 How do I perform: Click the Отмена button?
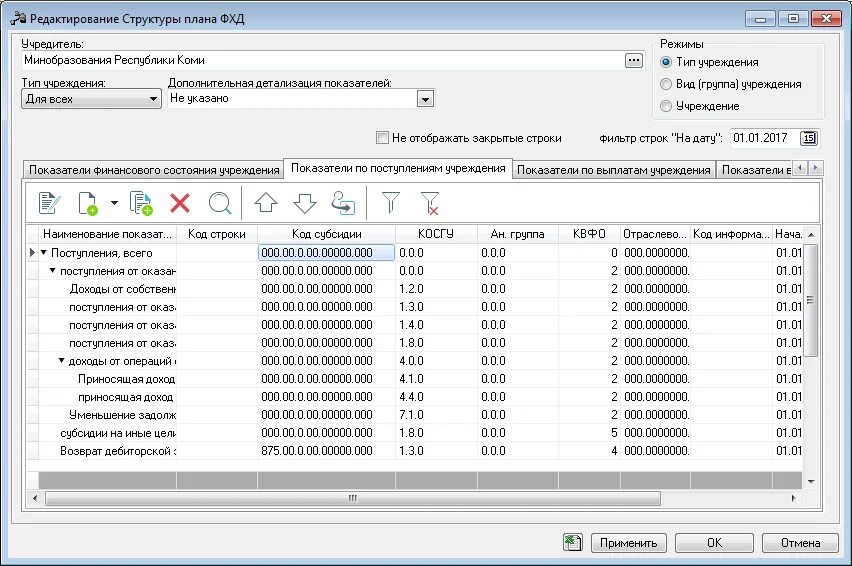click(800, 543)
